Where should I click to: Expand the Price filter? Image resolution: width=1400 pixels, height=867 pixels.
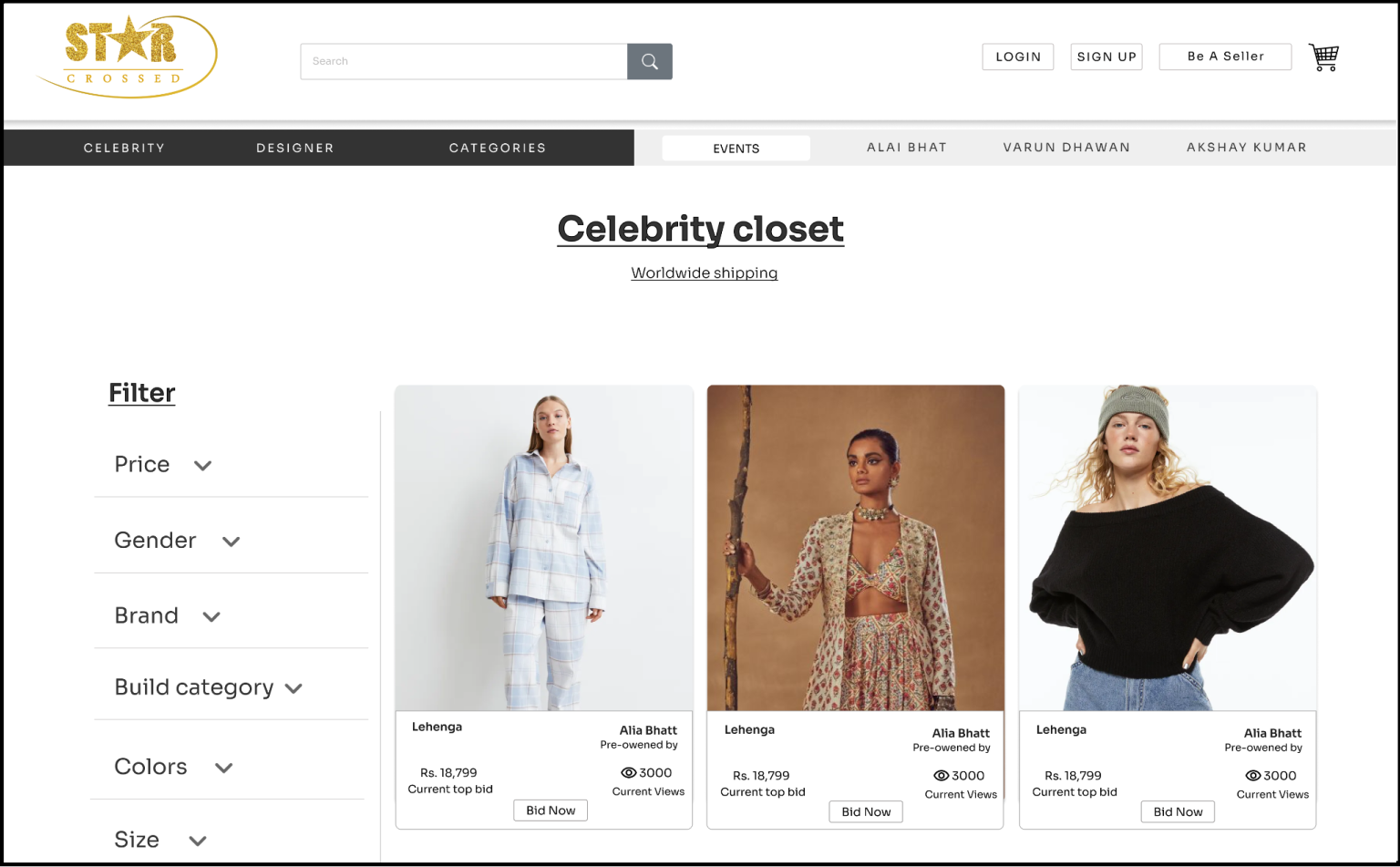point(202,466)
